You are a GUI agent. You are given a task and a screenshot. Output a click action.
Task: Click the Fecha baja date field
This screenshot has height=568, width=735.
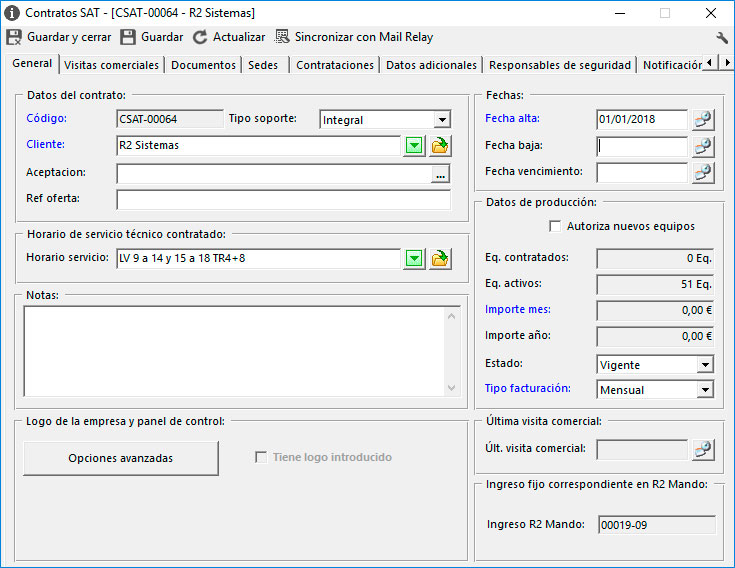(x=642, y=146)
